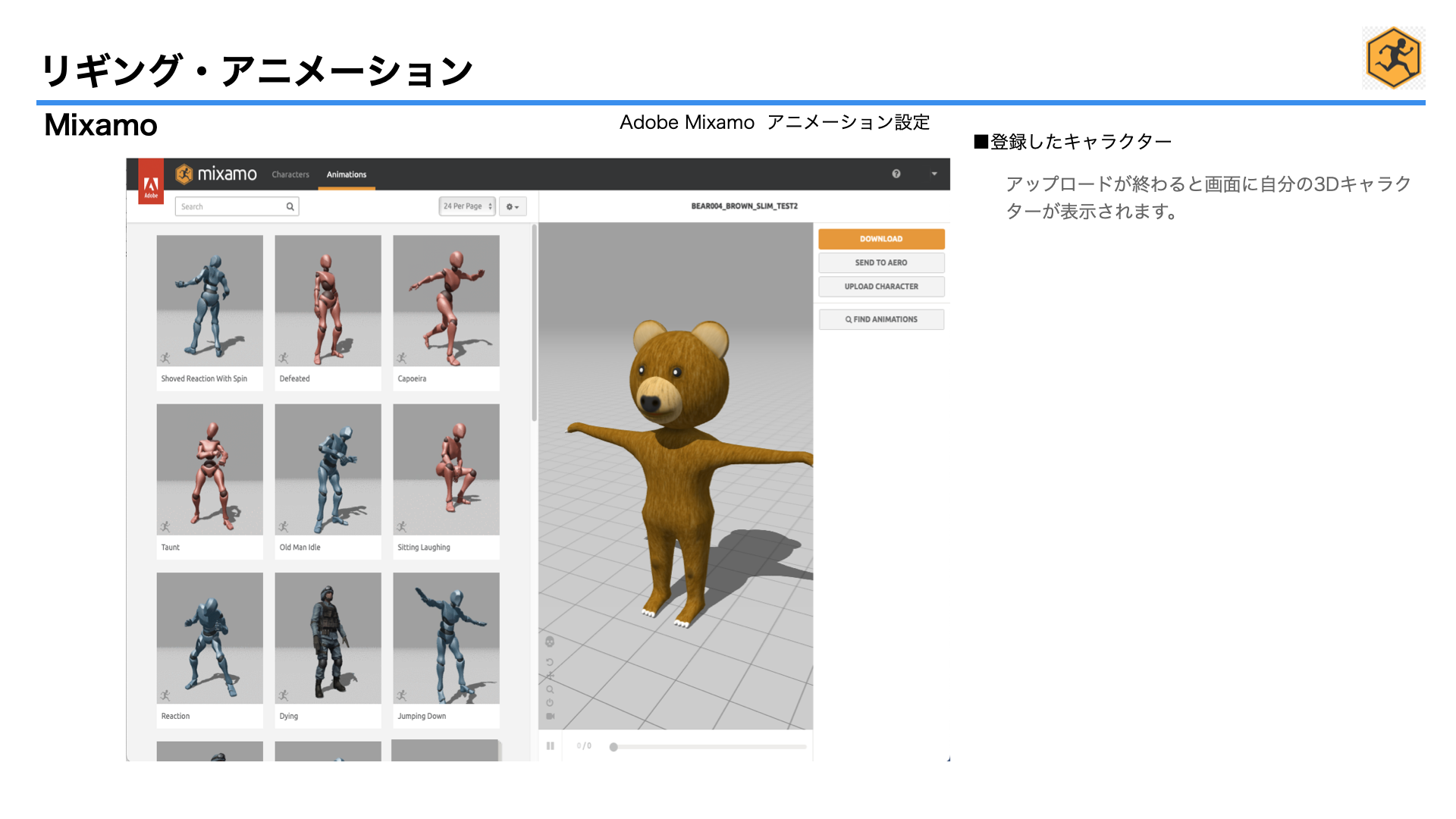Click the mixamo logo icon
The width and height of the screenshot is (1456, 819).
pos(184,174)
